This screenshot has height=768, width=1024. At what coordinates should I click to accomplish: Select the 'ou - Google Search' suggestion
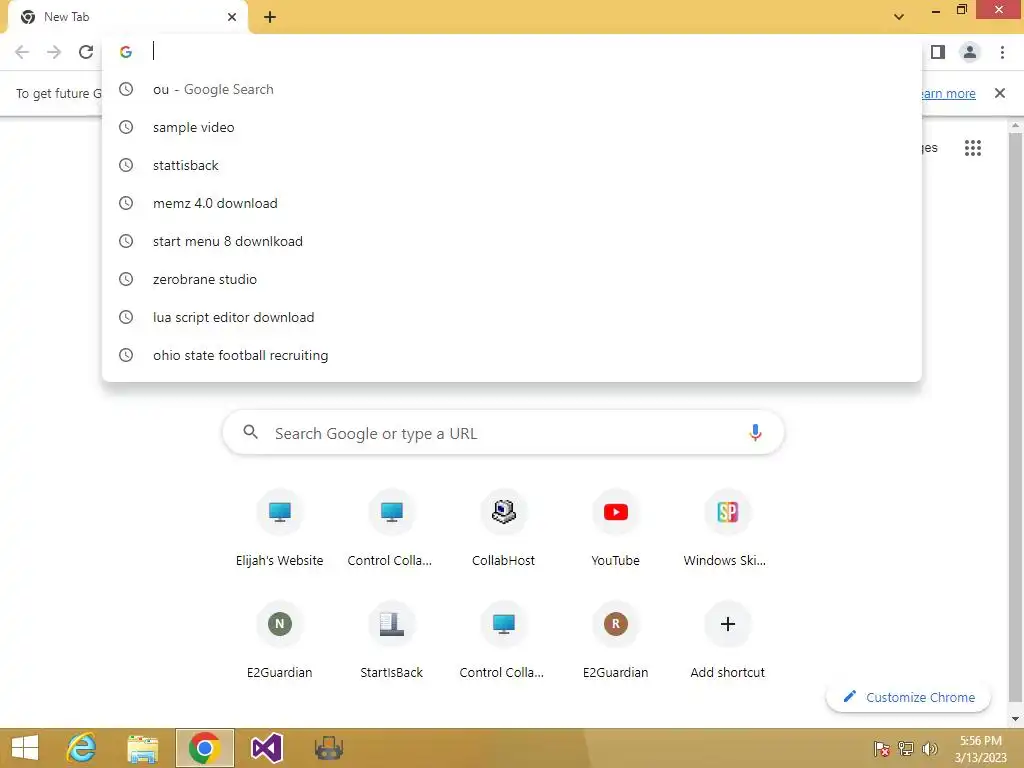coord(512,89)
